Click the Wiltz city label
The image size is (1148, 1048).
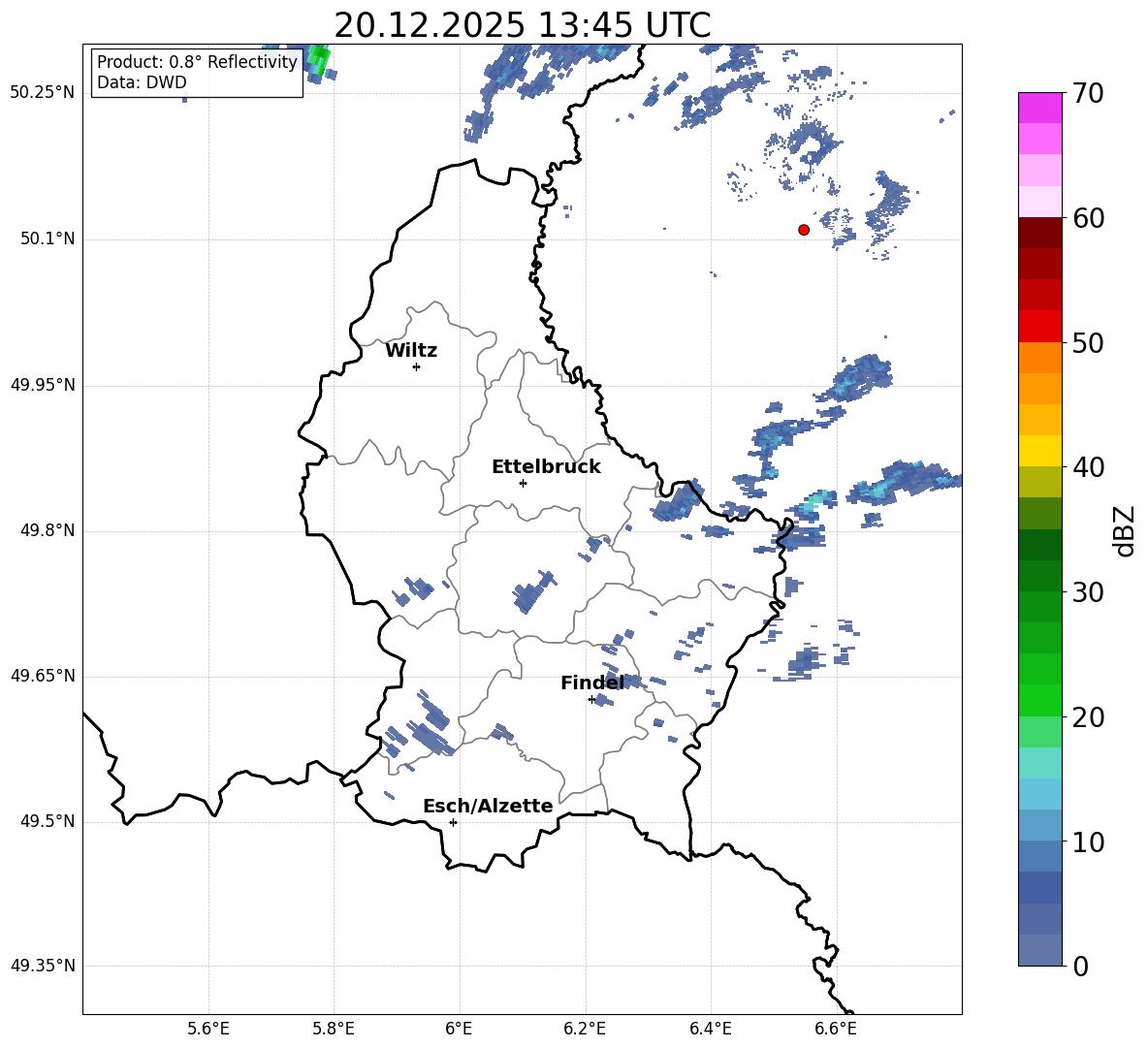click(x=411, y=351)
